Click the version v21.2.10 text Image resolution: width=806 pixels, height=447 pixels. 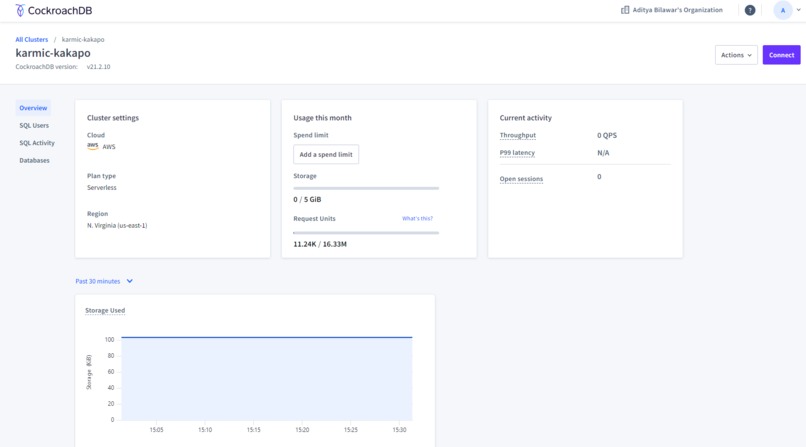pyautogui.click(x=98, y=67)
